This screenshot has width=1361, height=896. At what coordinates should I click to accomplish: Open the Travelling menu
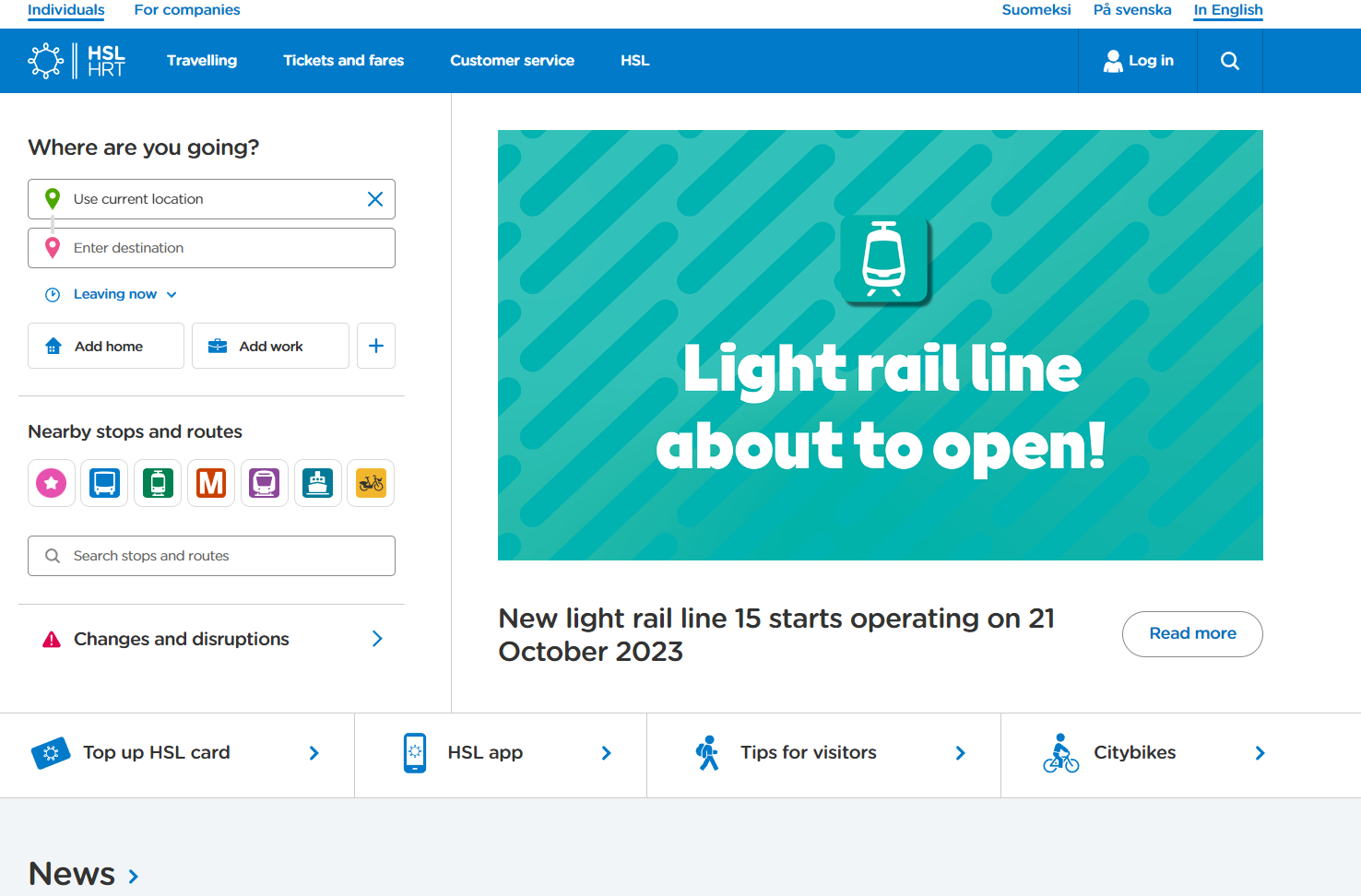202,61
